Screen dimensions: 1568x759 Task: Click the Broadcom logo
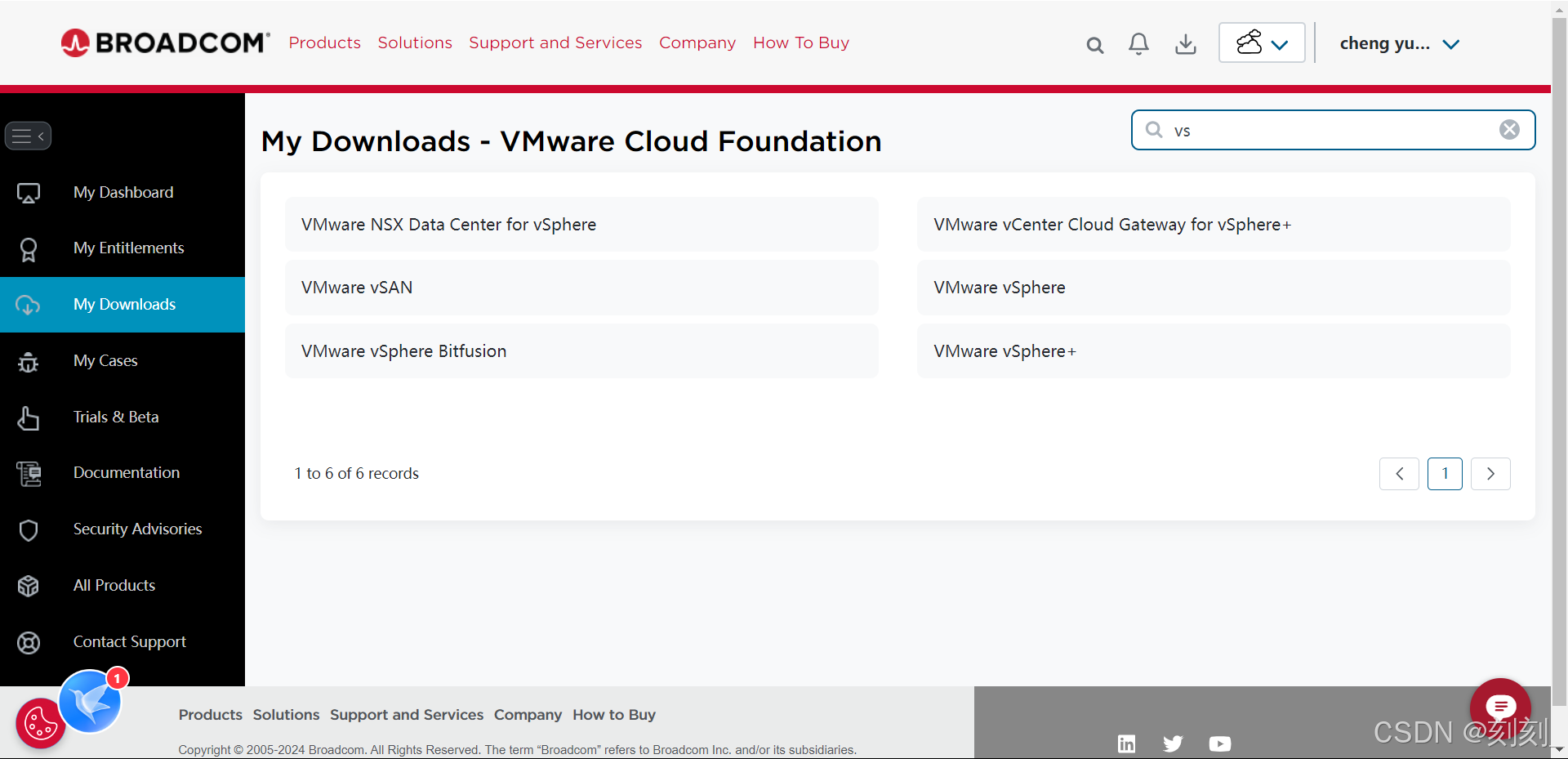(165, 42)
